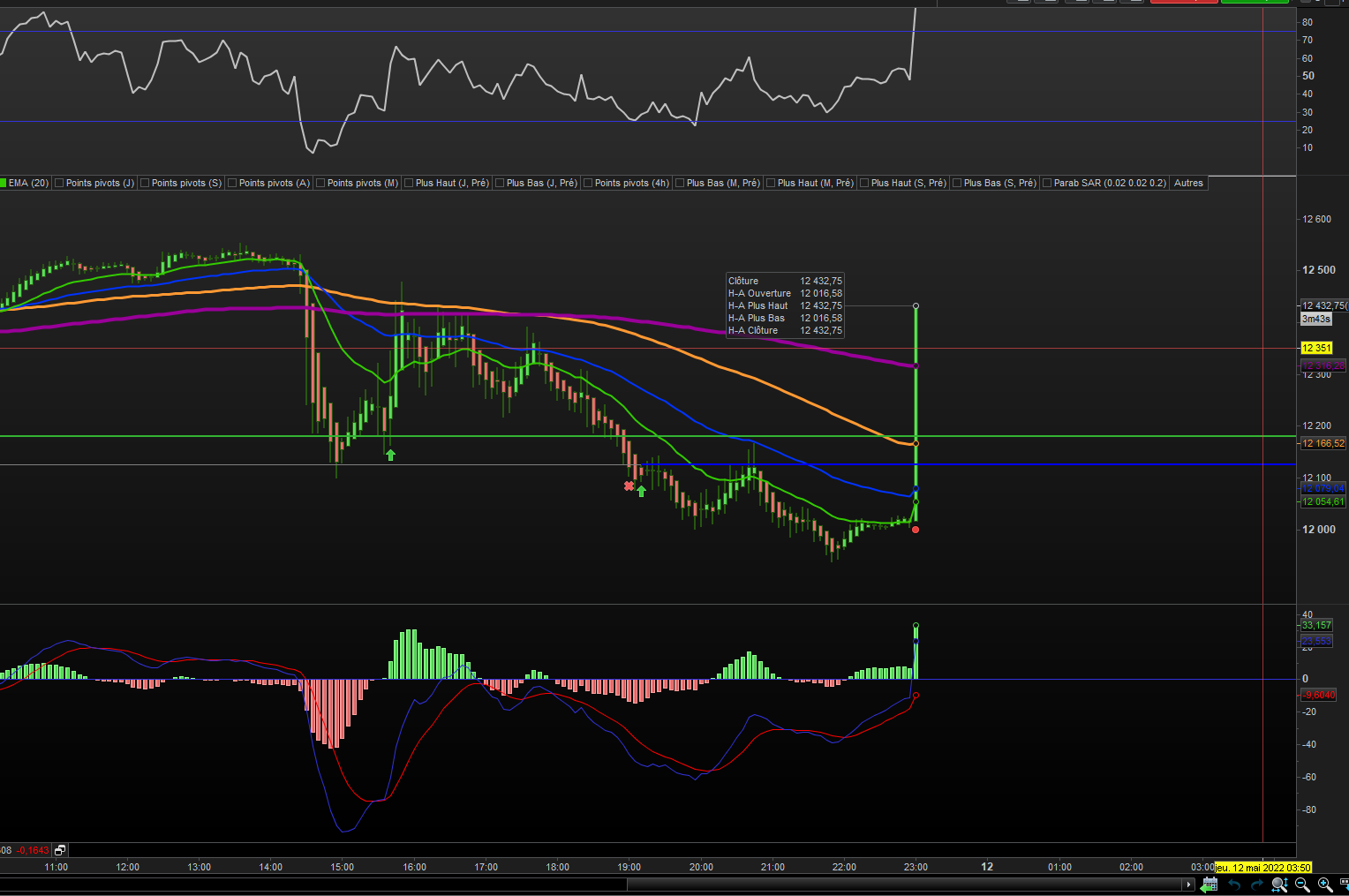Select the EMA (20) indicator label
This screenshot has width=1349, height=896.
pyautogui.click(x=28, y=184)
